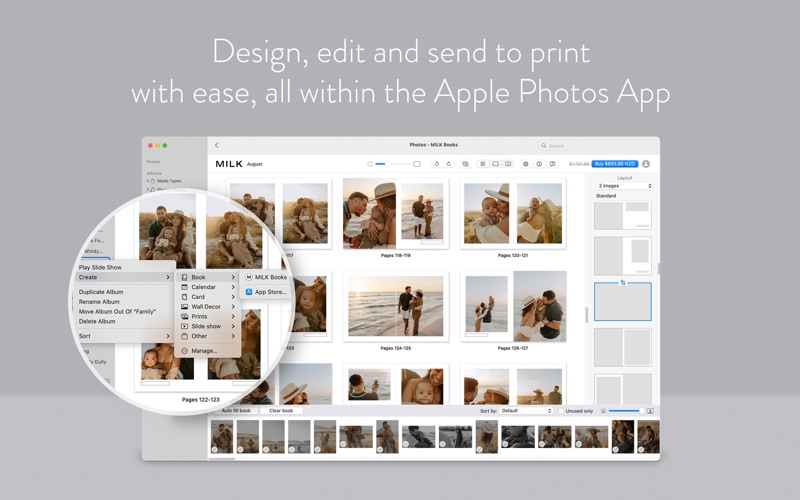
Task: Click Manage… in Create submenu
Action: pyautogui.click(x=204, y=351)
